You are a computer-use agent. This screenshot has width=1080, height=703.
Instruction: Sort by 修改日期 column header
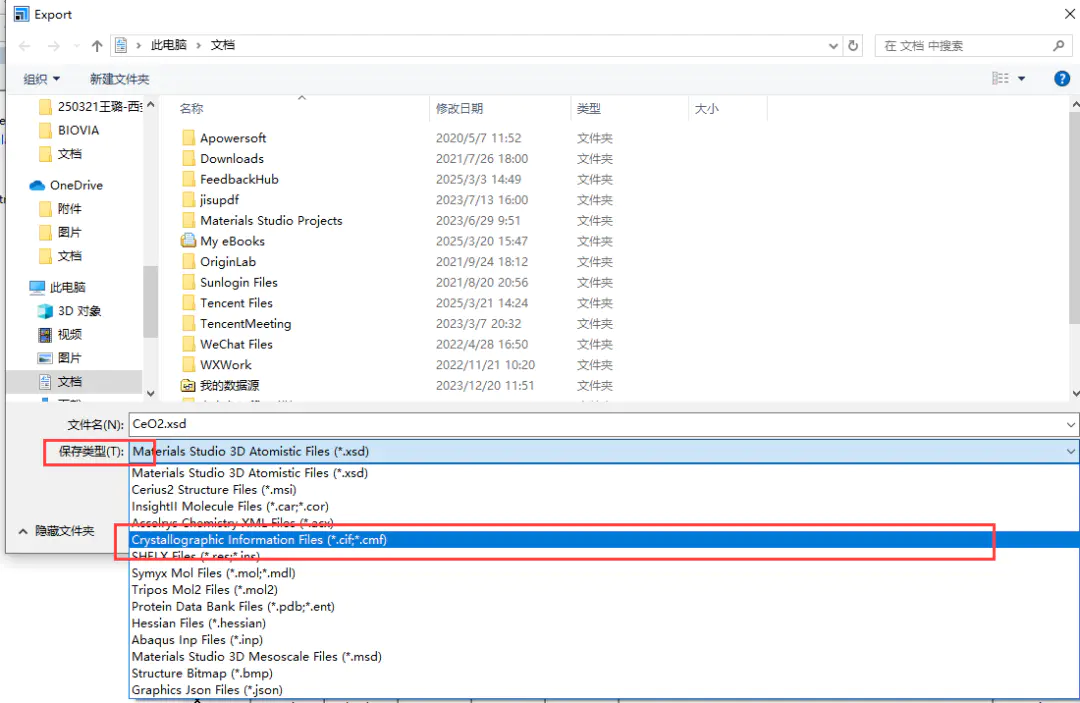point(459,108)
